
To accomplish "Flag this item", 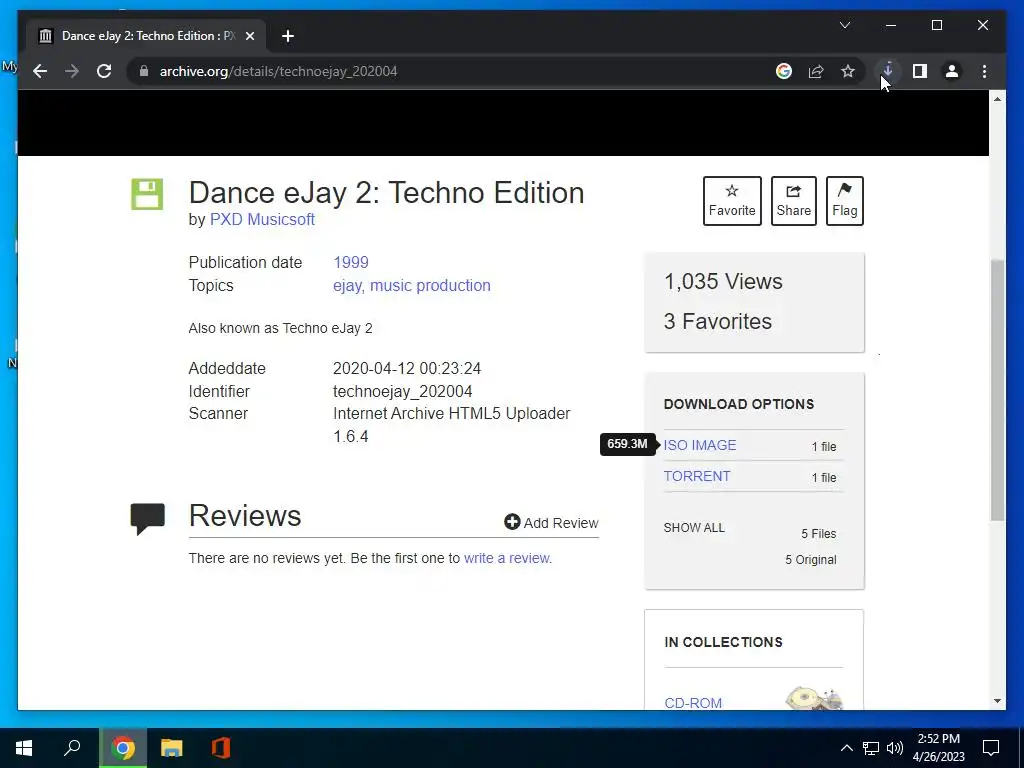I will pos(844,200).
